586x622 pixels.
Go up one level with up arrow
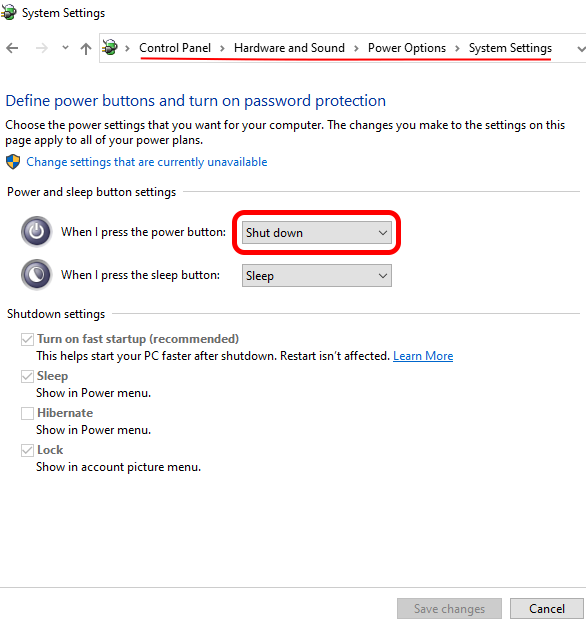(86, 48)
